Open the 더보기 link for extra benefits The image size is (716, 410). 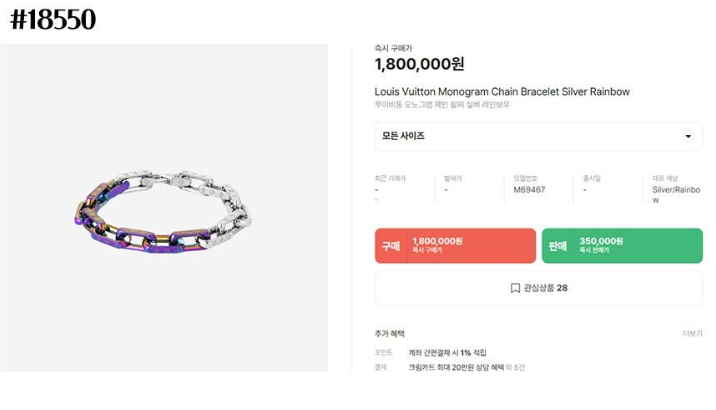pyautogui.click(x=692, y=333)
